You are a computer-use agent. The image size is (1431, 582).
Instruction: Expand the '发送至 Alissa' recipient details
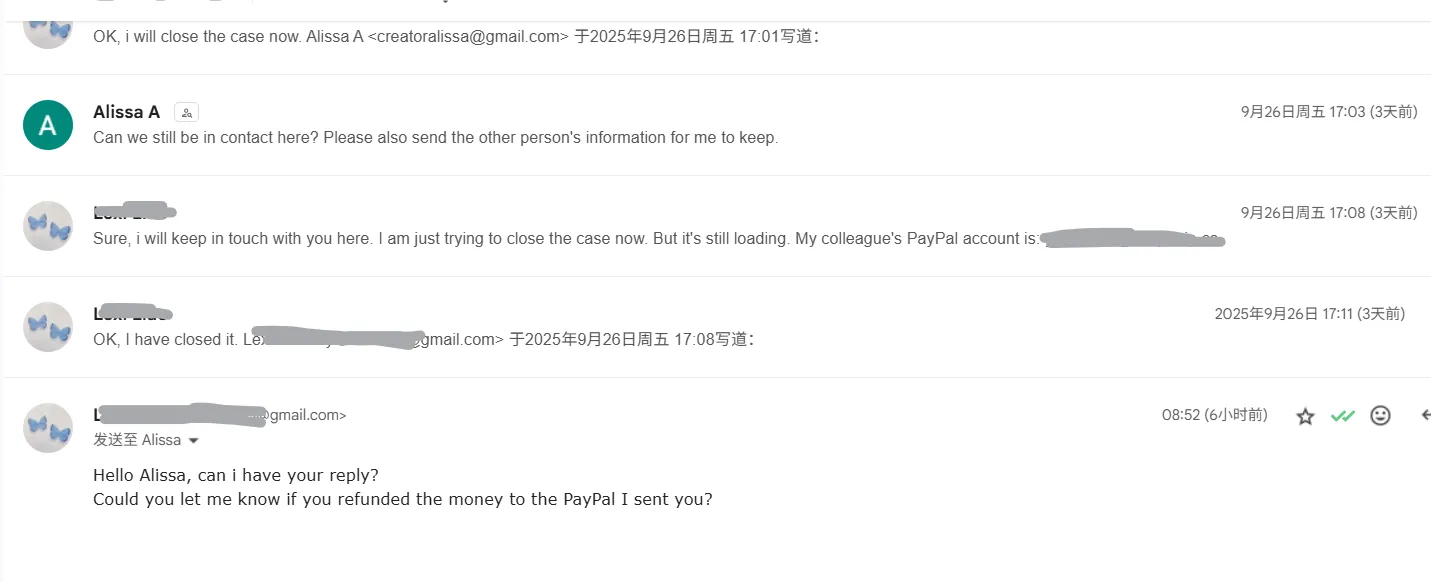tap(194, 441)
